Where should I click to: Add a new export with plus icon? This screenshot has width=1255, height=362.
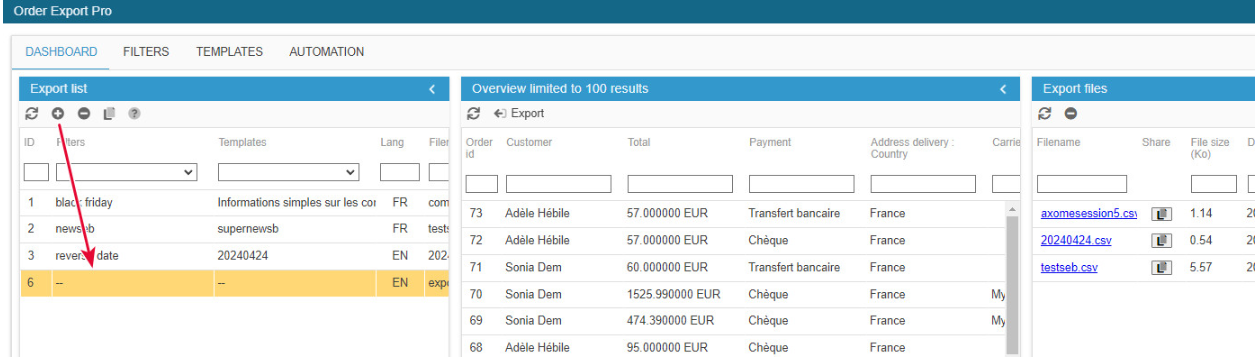[x=58, y=114]
